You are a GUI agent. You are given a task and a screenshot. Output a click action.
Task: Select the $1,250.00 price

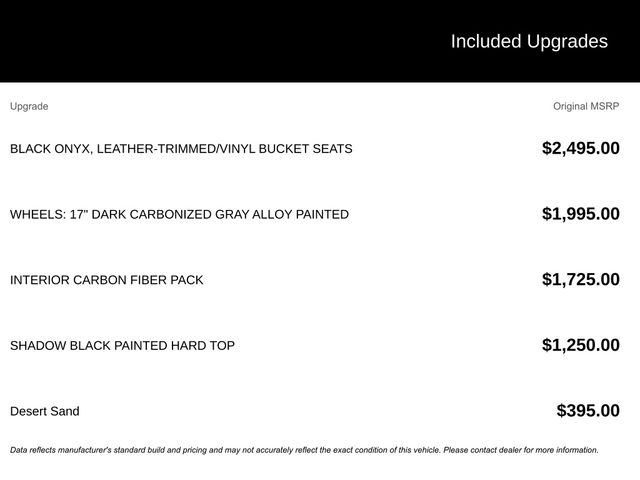(580, 346)
